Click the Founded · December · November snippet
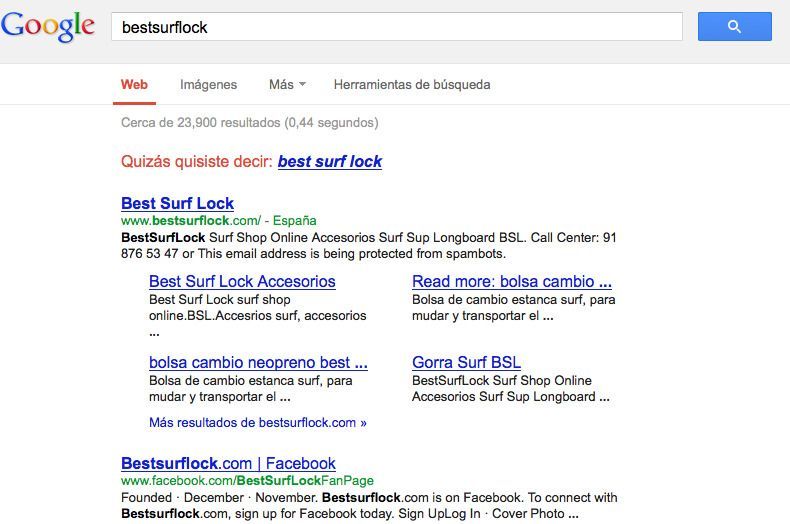The width and height of the screenshot is (790, 524). (369, 505)
